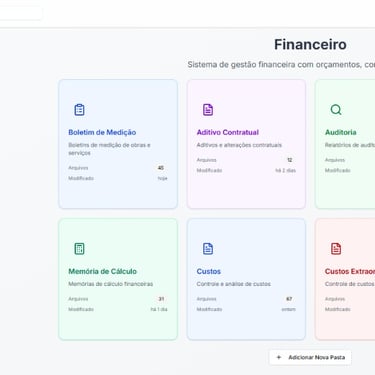The height and width of the screenshot is (375, 375).
Task: Click the Modificado ontem value in Custos
Action: pos(289,309)
